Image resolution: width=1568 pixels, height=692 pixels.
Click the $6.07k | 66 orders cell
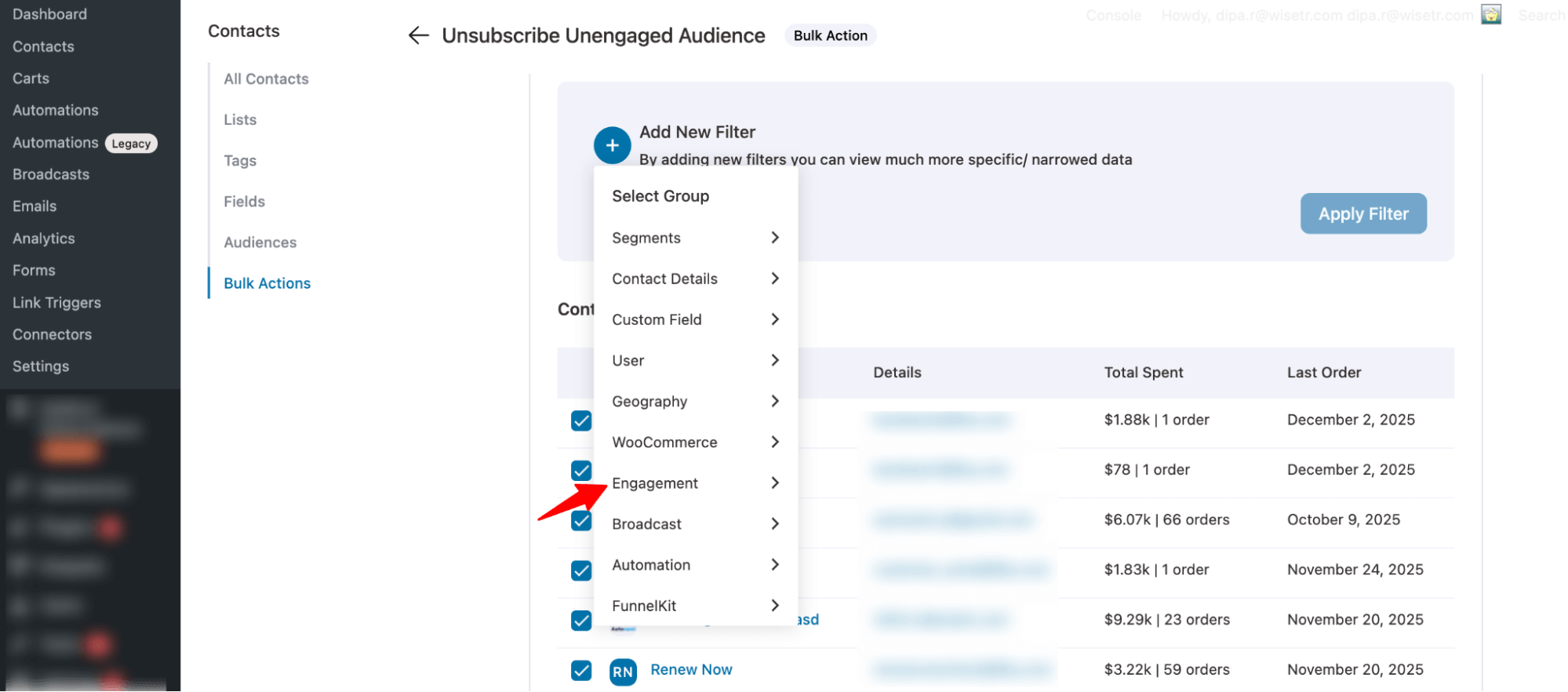[1166, 519]
